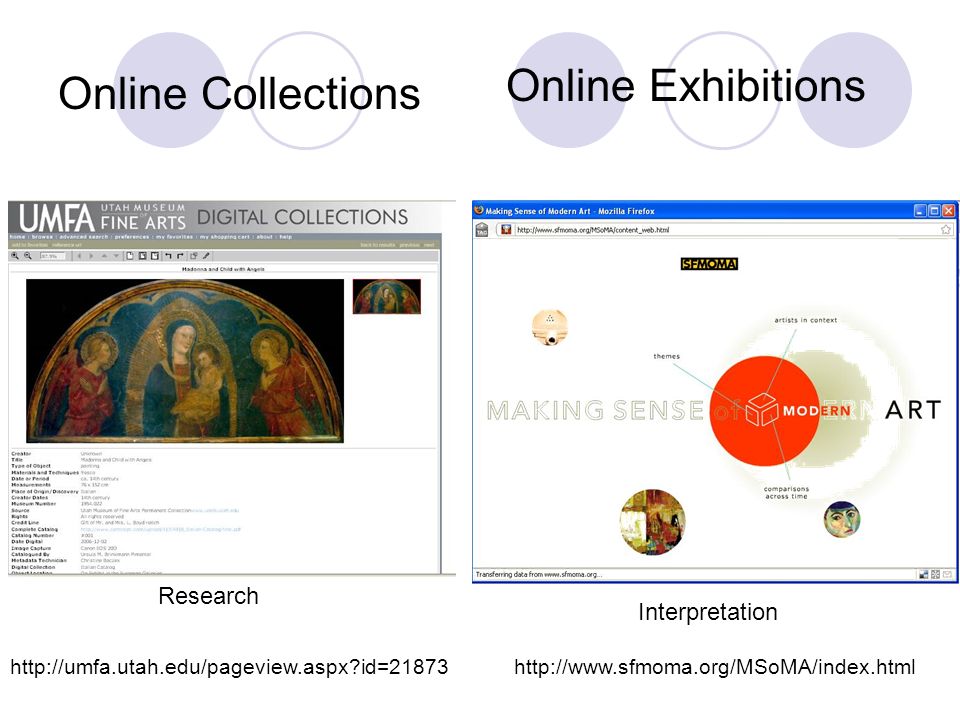Click the round face portrait thumbnail

pos(842,519)
